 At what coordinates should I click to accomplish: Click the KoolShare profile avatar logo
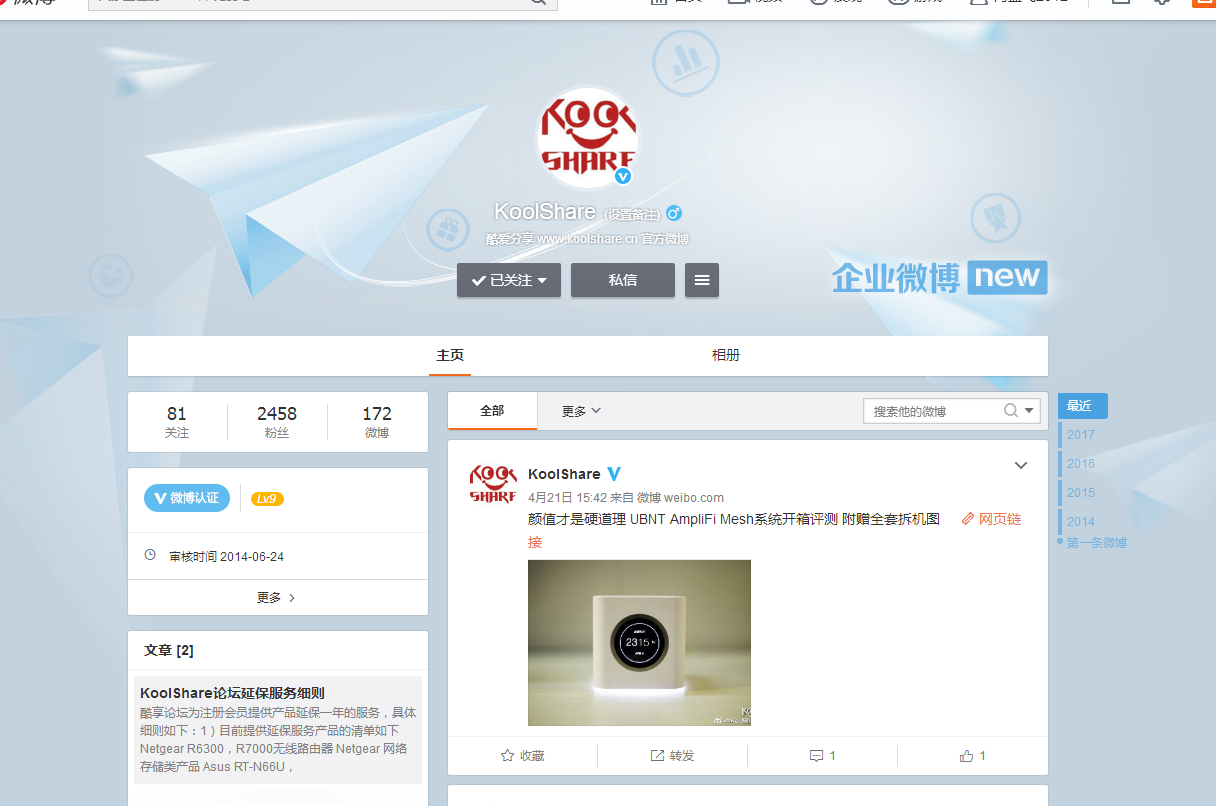click(x=587, y=137)
